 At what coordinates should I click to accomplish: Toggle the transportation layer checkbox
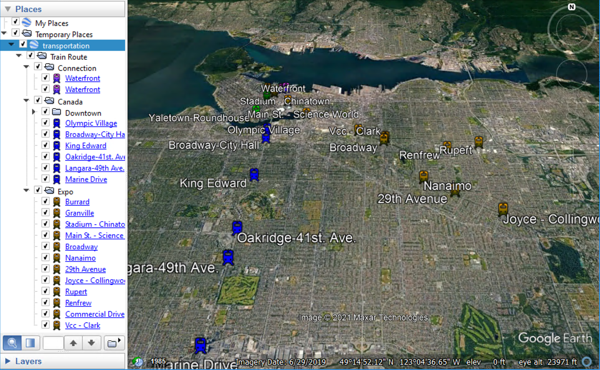click(x=23, y=44)
